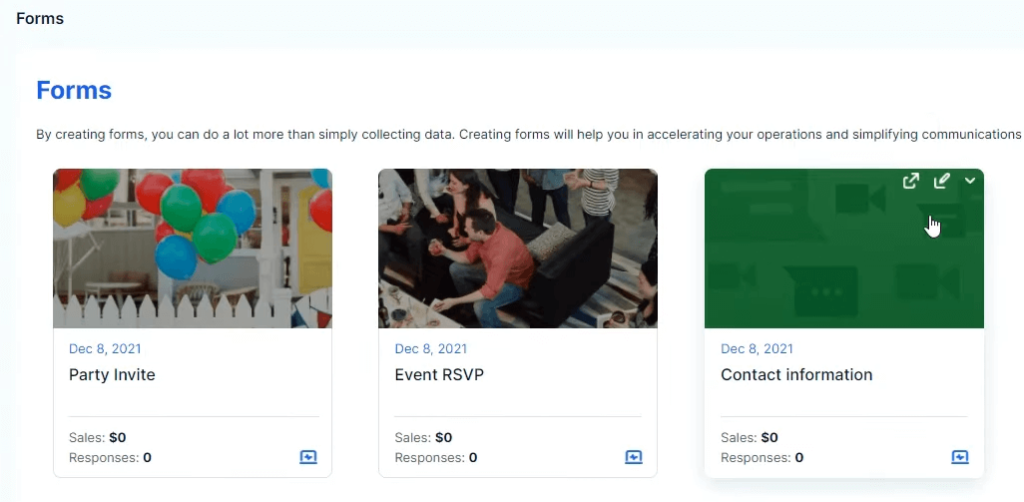
Task: Open Contact information form in new window
Action: (x=910, y=181)
